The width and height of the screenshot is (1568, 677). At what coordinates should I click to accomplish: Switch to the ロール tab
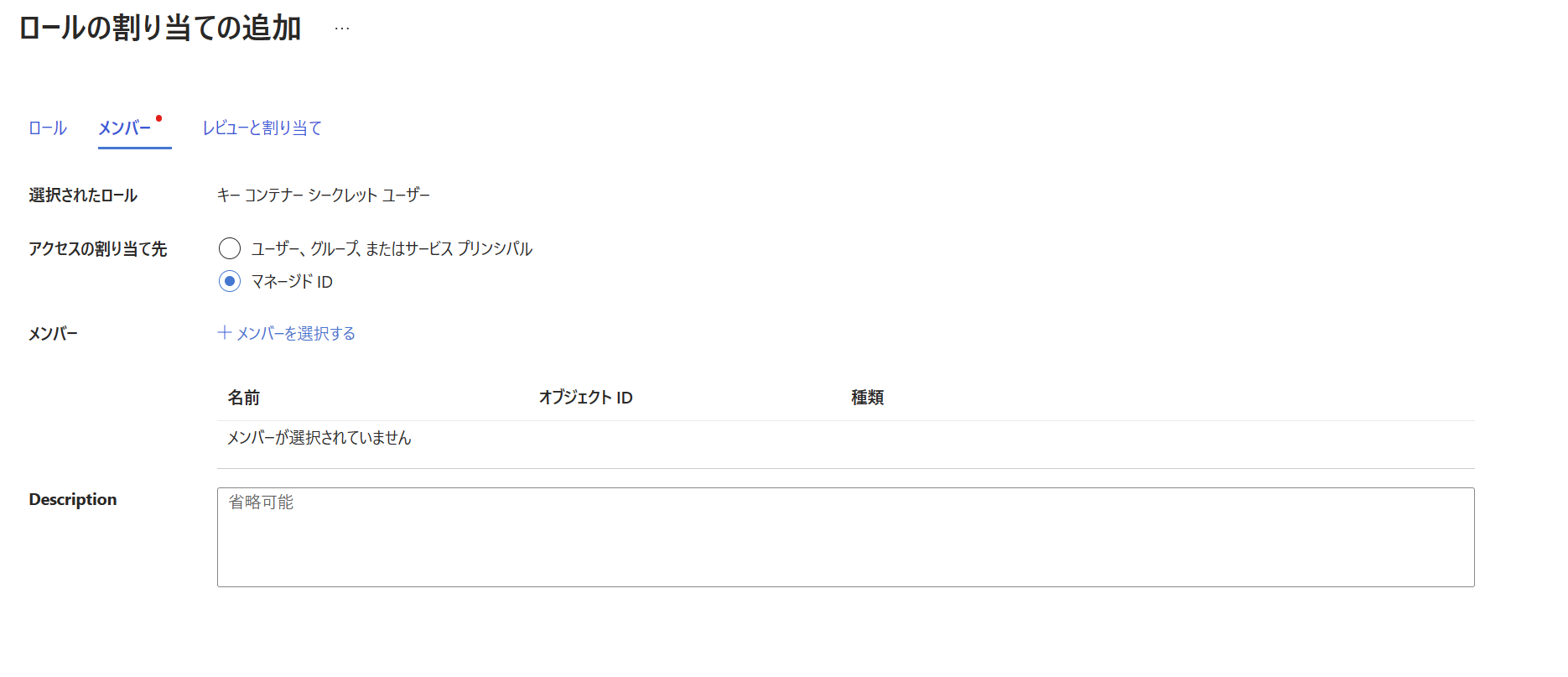[48, 128]
